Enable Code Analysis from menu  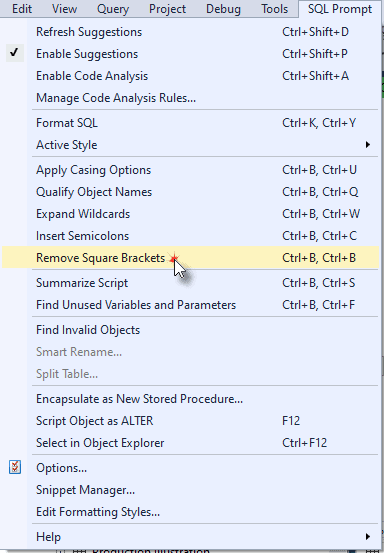click(190, 76)
